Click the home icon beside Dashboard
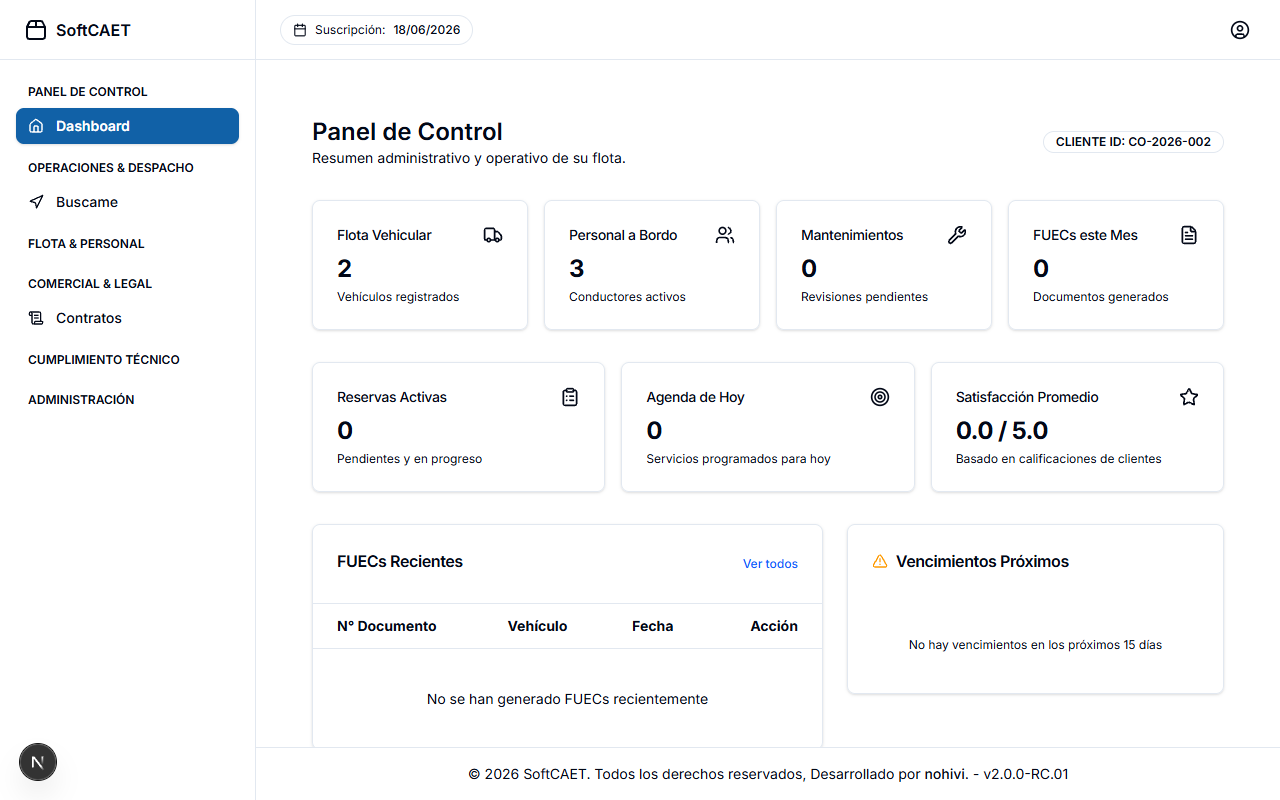The width and height of the screenshot is (1280, 800). 36,126
